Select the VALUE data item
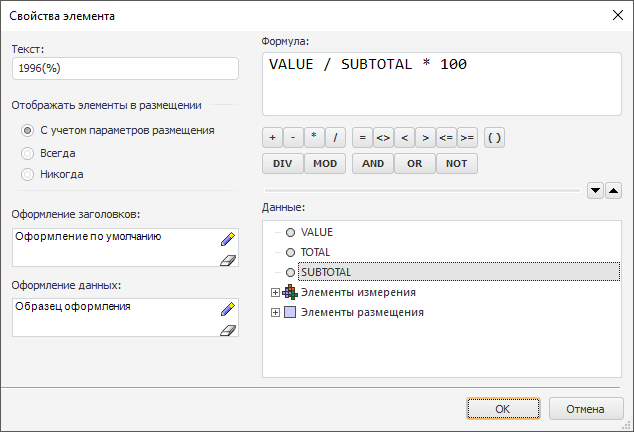The image size is (634, 432). click(x=316, y=232)
